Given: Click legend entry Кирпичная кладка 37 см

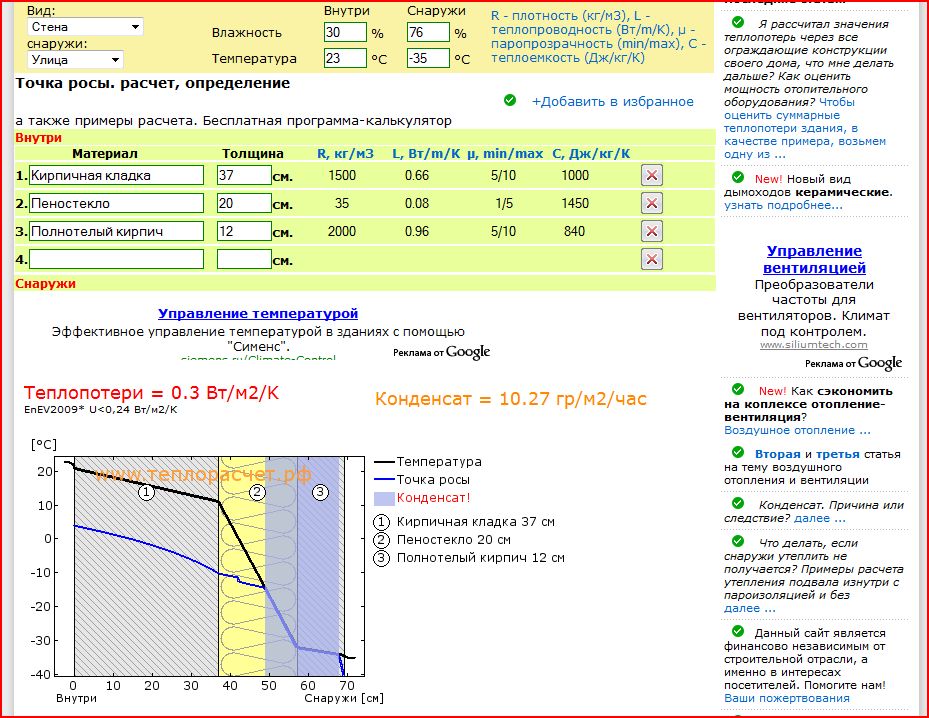Looking at the screenshot, I should coord(464,522).
